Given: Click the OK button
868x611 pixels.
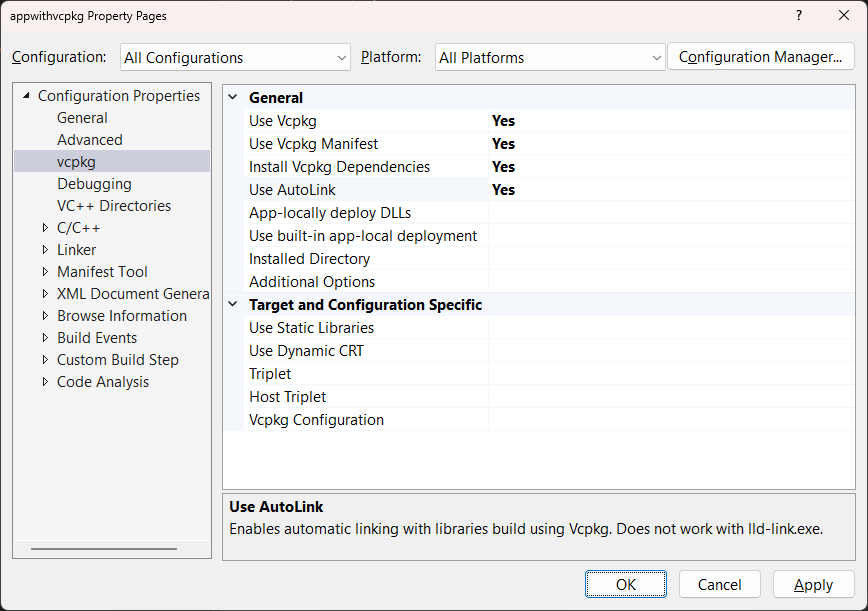Looking at the screenshot, I should (x=626, y=584).
